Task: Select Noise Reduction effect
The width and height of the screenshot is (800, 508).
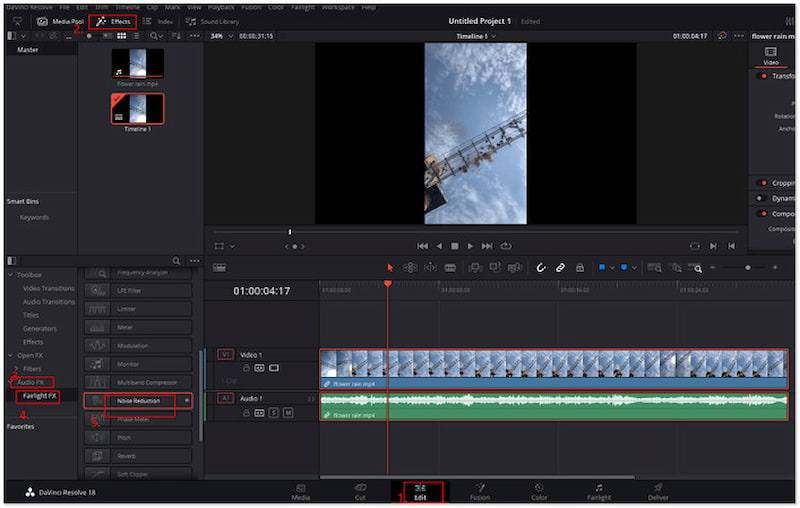Action: tap(139, 401)
